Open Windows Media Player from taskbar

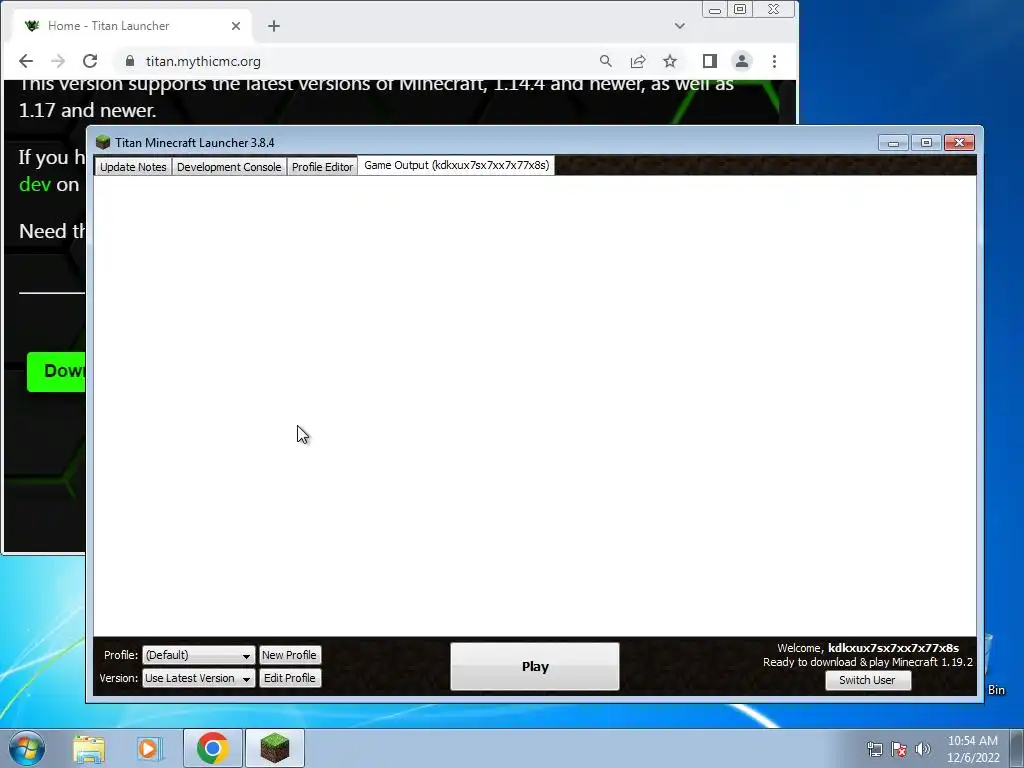click(149, 748)
